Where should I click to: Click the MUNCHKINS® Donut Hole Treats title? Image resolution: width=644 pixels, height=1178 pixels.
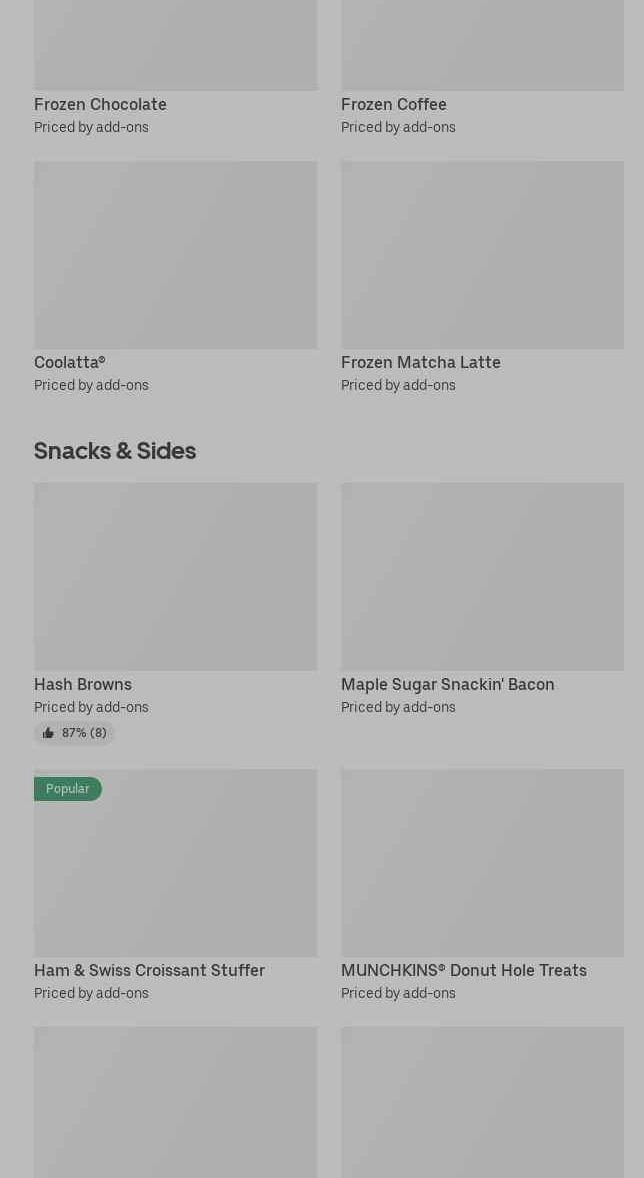tap(463, 970)
